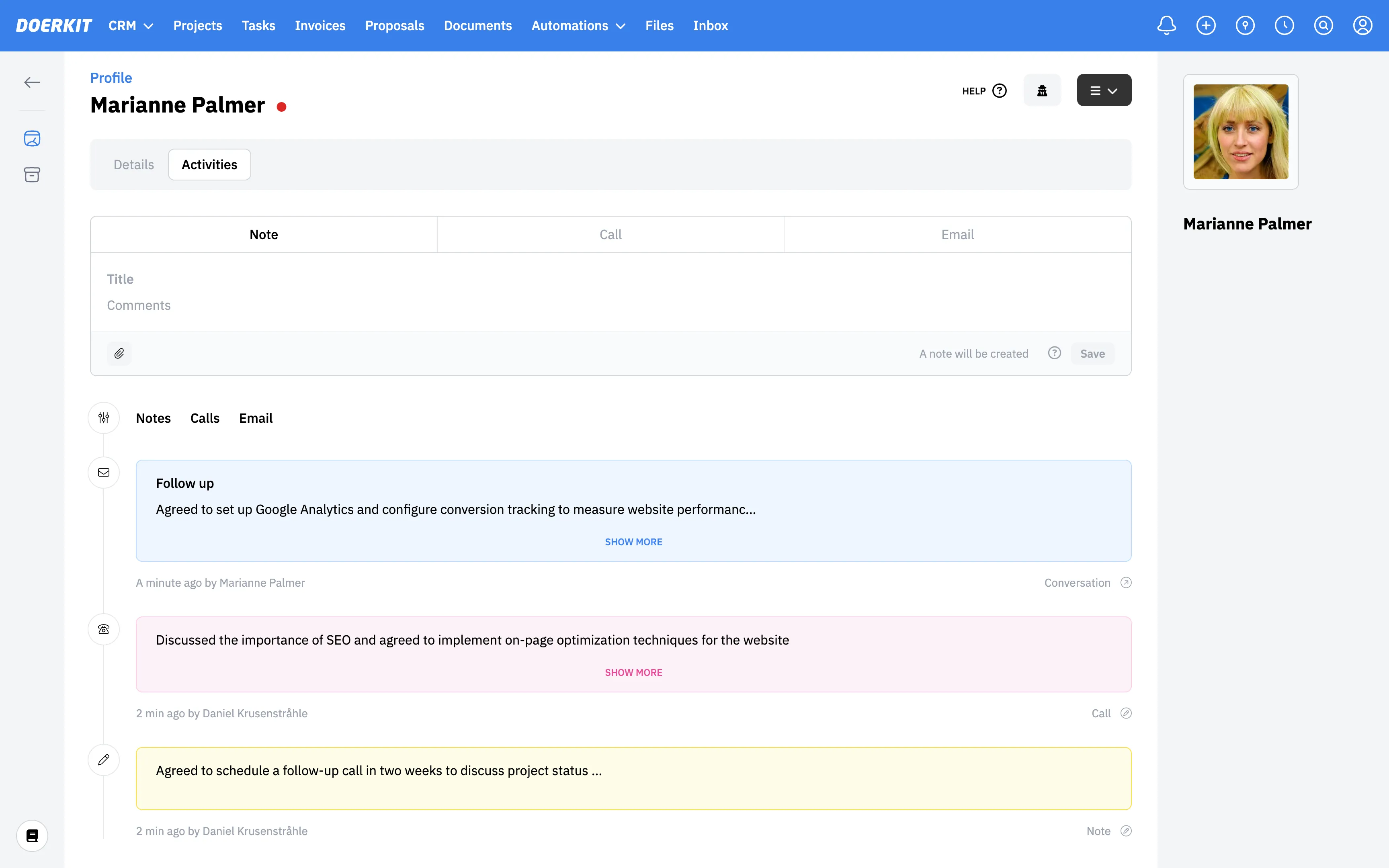Open the activity filter sliders icon
1389x868 pixels.
pos(103,418)
